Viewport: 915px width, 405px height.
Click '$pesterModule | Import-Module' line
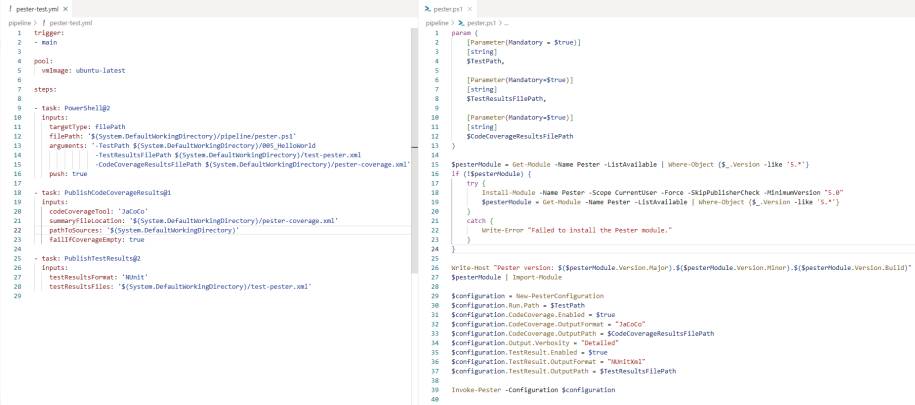pyautogui.click(x=507, y=277)
